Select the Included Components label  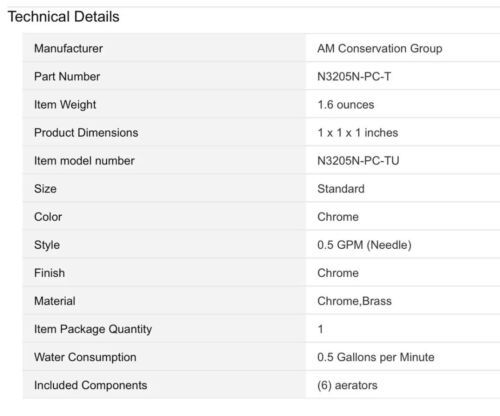pos(90,385)
